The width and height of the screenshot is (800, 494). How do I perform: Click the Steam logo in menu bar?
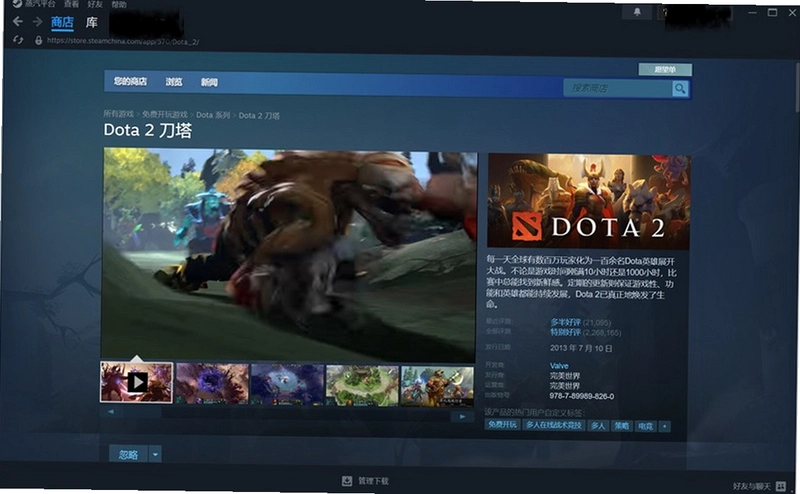click(17, 4)
